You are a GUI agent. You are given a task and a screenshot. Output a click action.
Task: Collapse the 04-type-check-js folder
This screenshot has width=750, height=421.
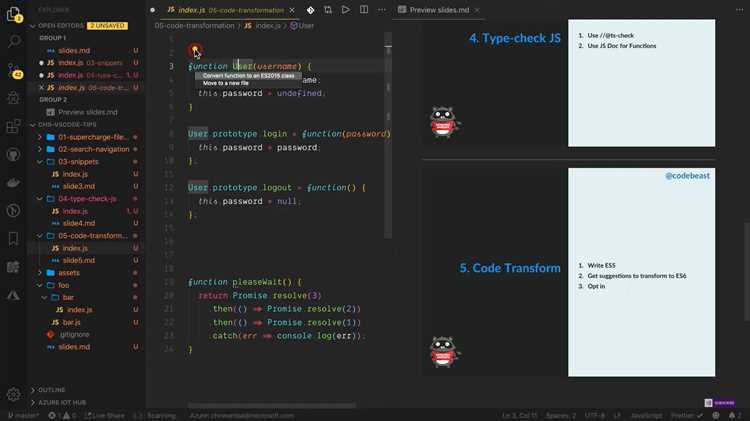[x=40, y=199]
